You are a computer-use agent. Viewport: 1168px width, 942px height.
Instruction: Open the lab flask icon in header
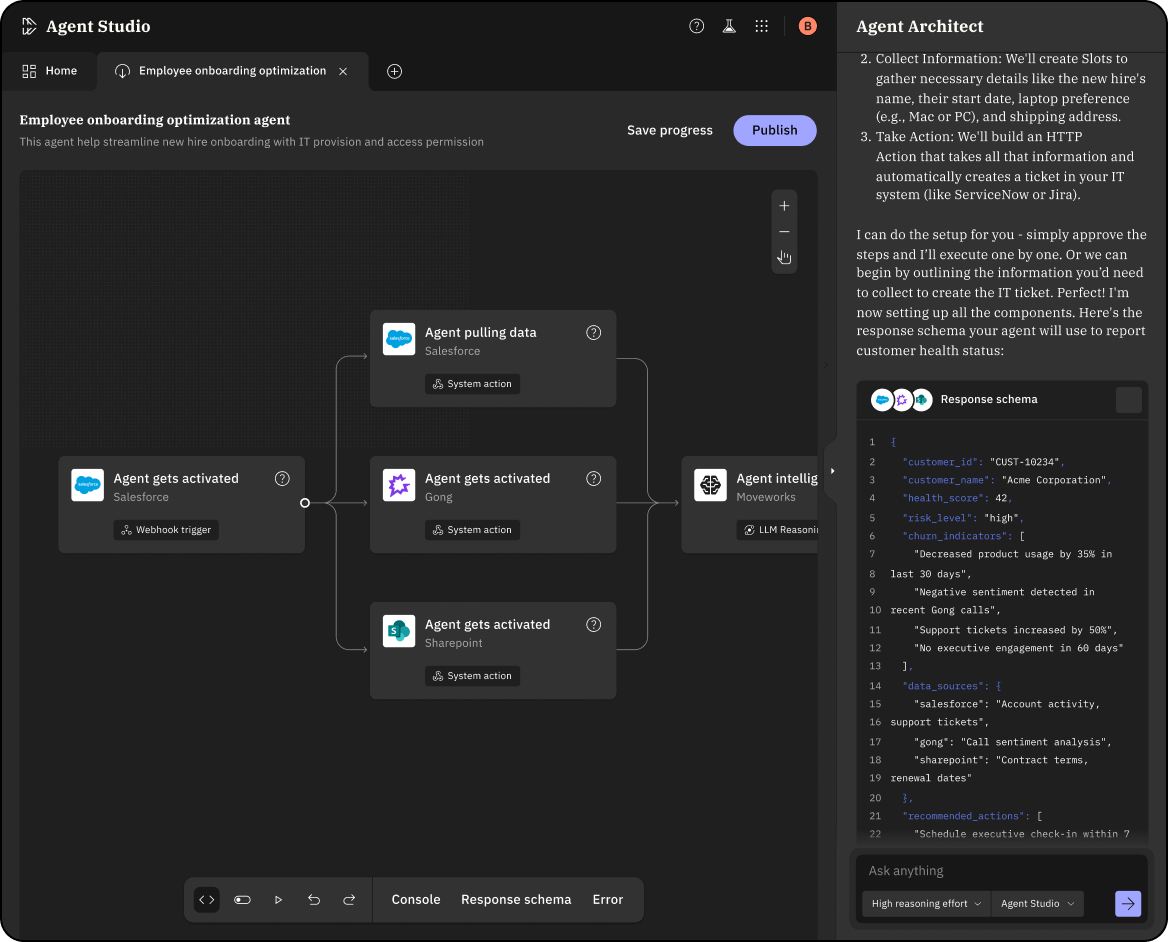point(729,27)
